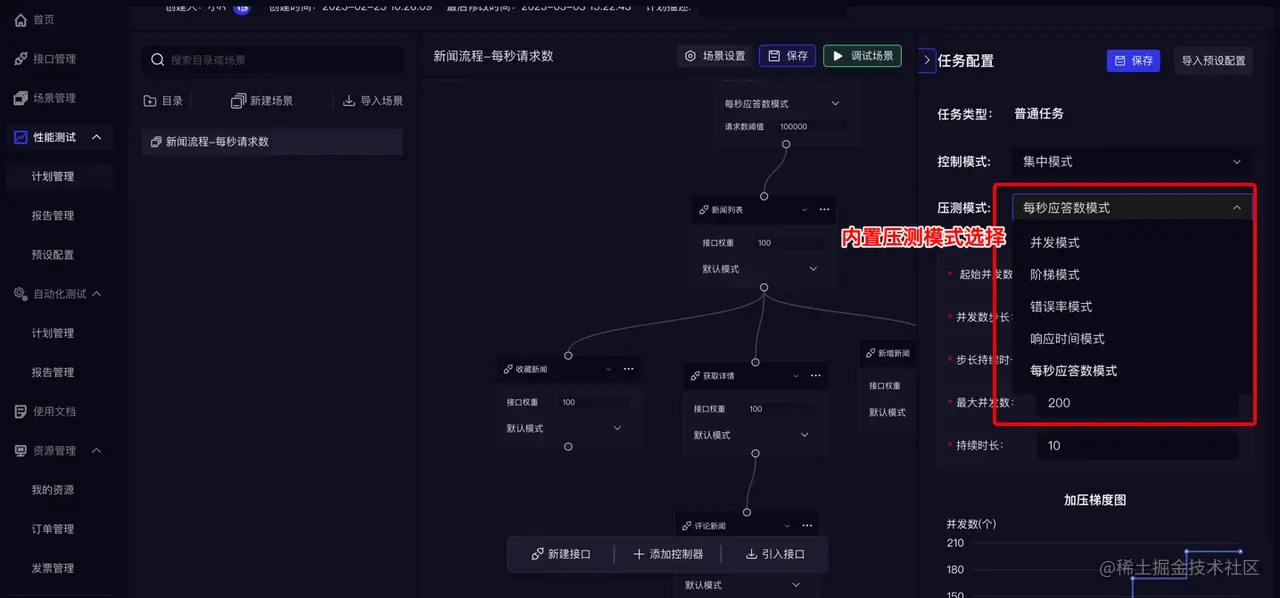
Task: Click the 搜索目录或场景 search field
Action: tap(272, 60)
